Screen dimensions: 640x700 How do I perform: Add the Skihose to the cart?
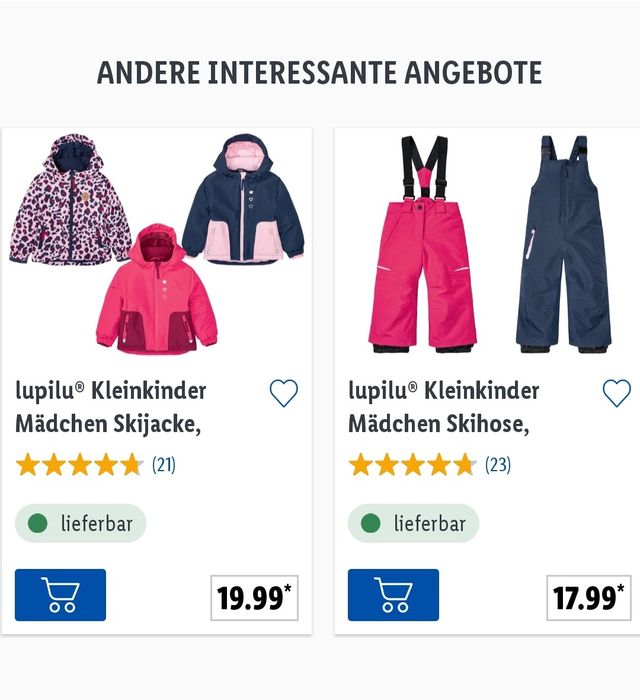393,595
